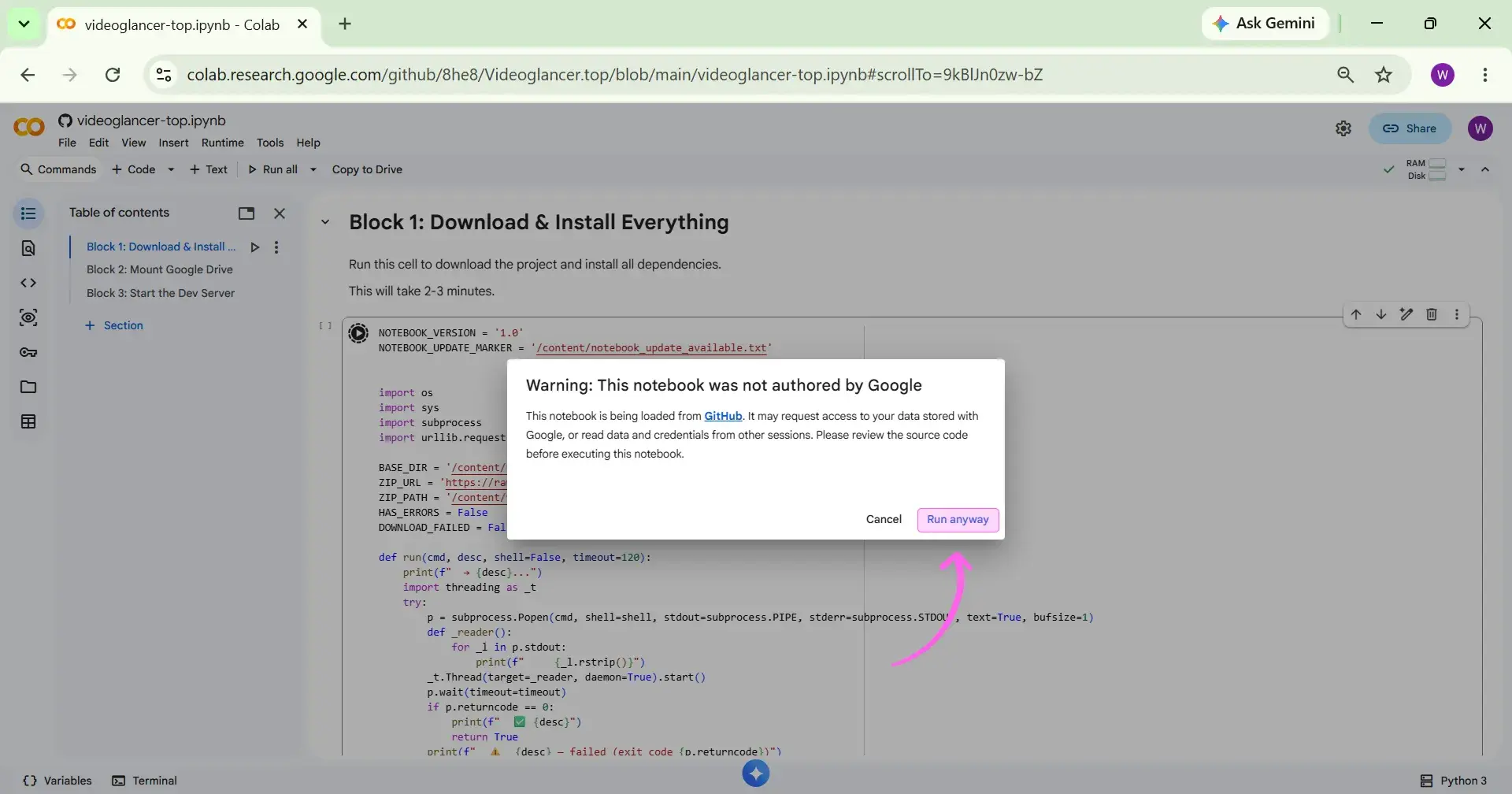Open the Insert menu
1512x794 pixels.
pyautogui.click(x=173, y=143)
